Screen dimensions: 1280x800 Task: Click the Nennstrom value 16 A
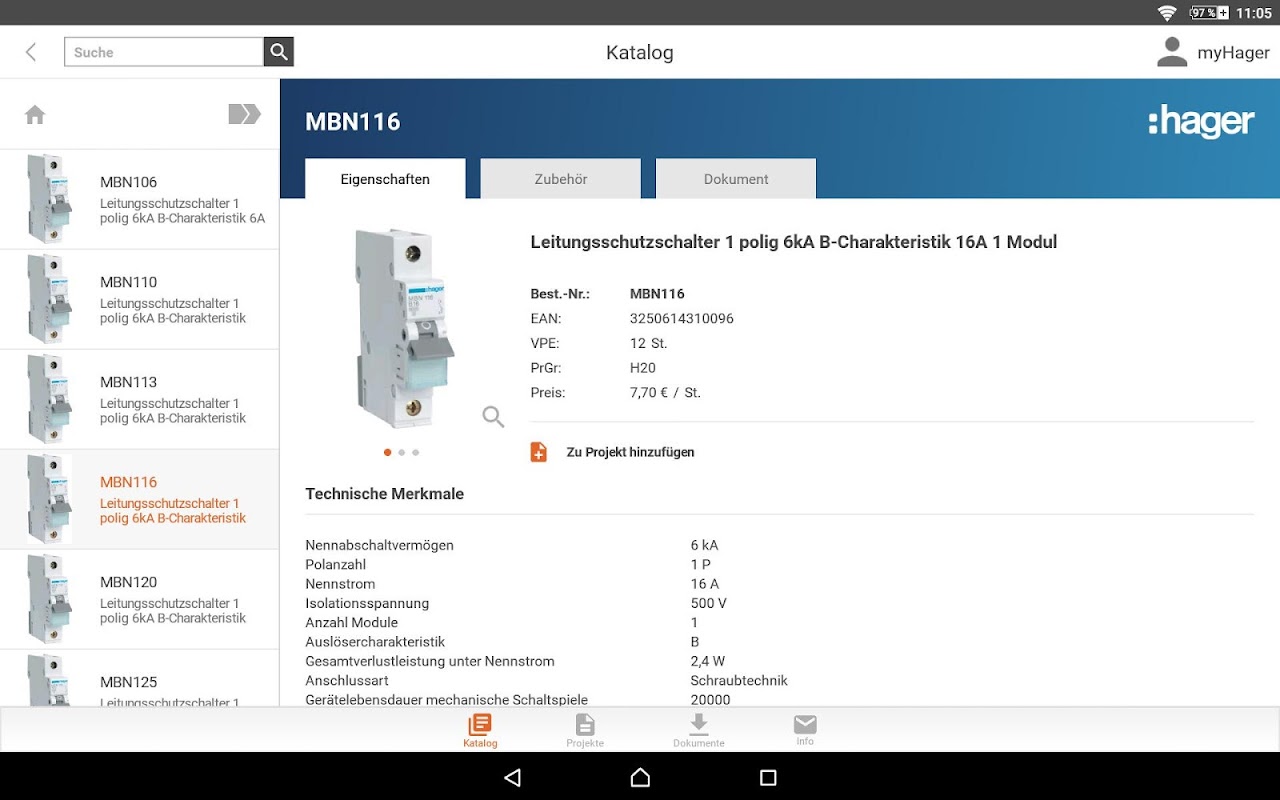pos(705,584)
